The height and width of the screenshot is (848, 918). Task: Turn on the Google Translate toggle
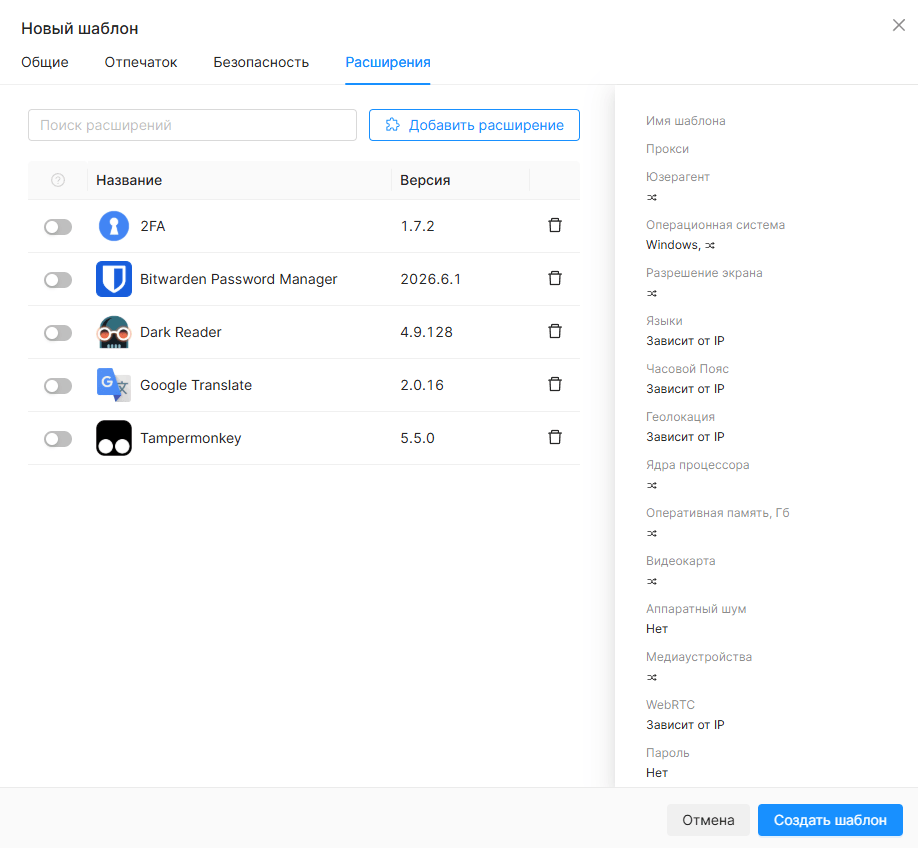pos(58,386)
